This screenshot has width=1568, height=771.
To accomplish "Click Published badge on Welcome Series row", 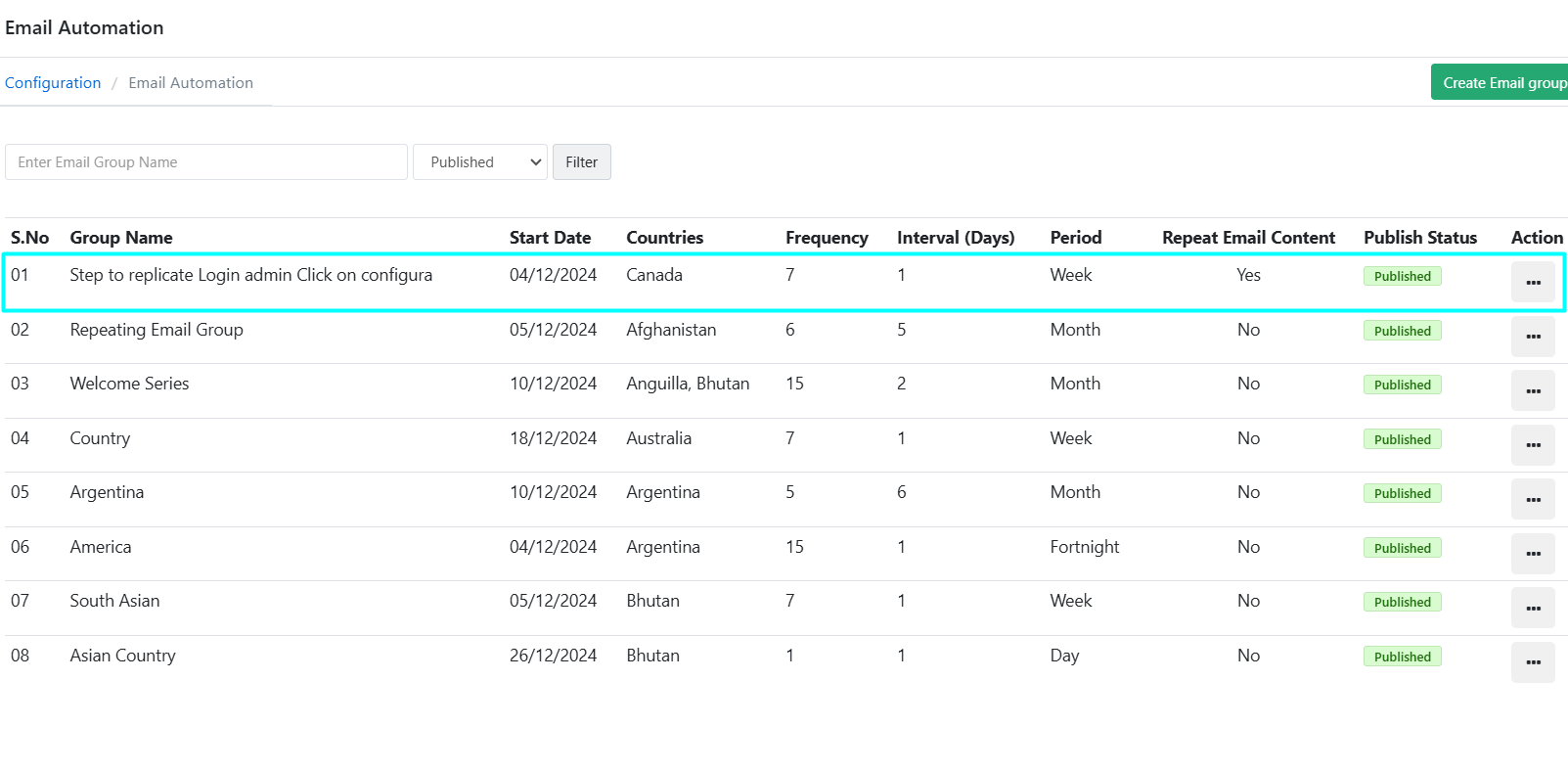I will (x=1402, y=385).
